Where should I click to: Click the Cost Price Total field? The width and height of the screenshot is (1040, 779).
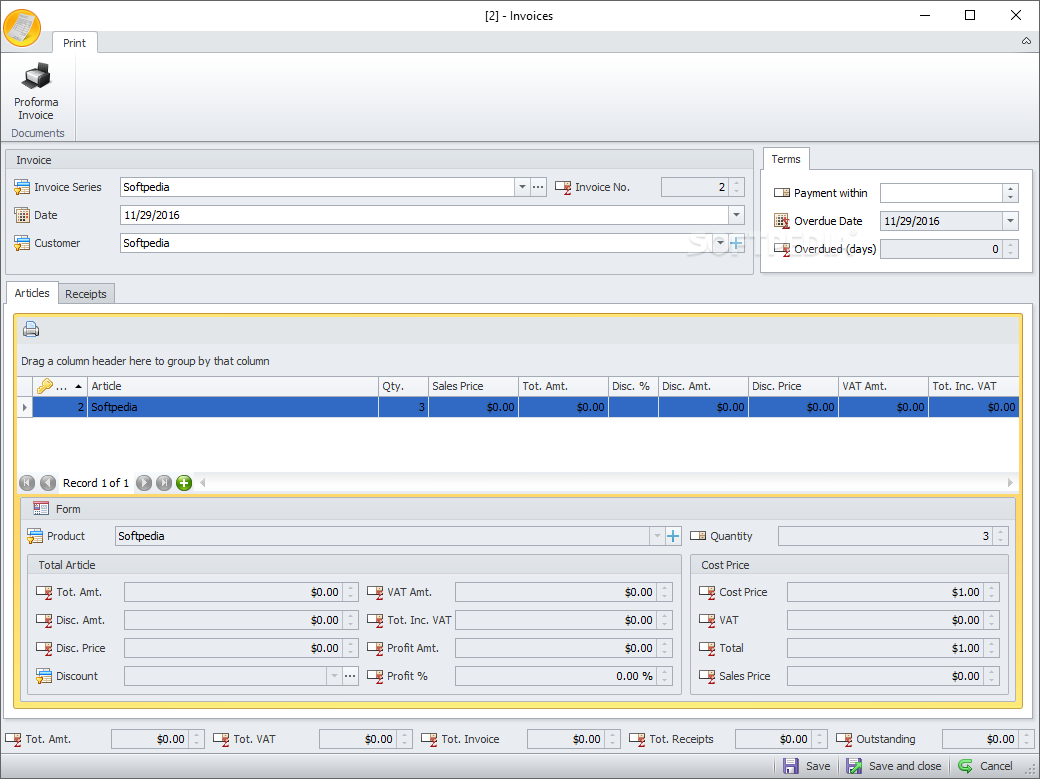tap(885, 648)
